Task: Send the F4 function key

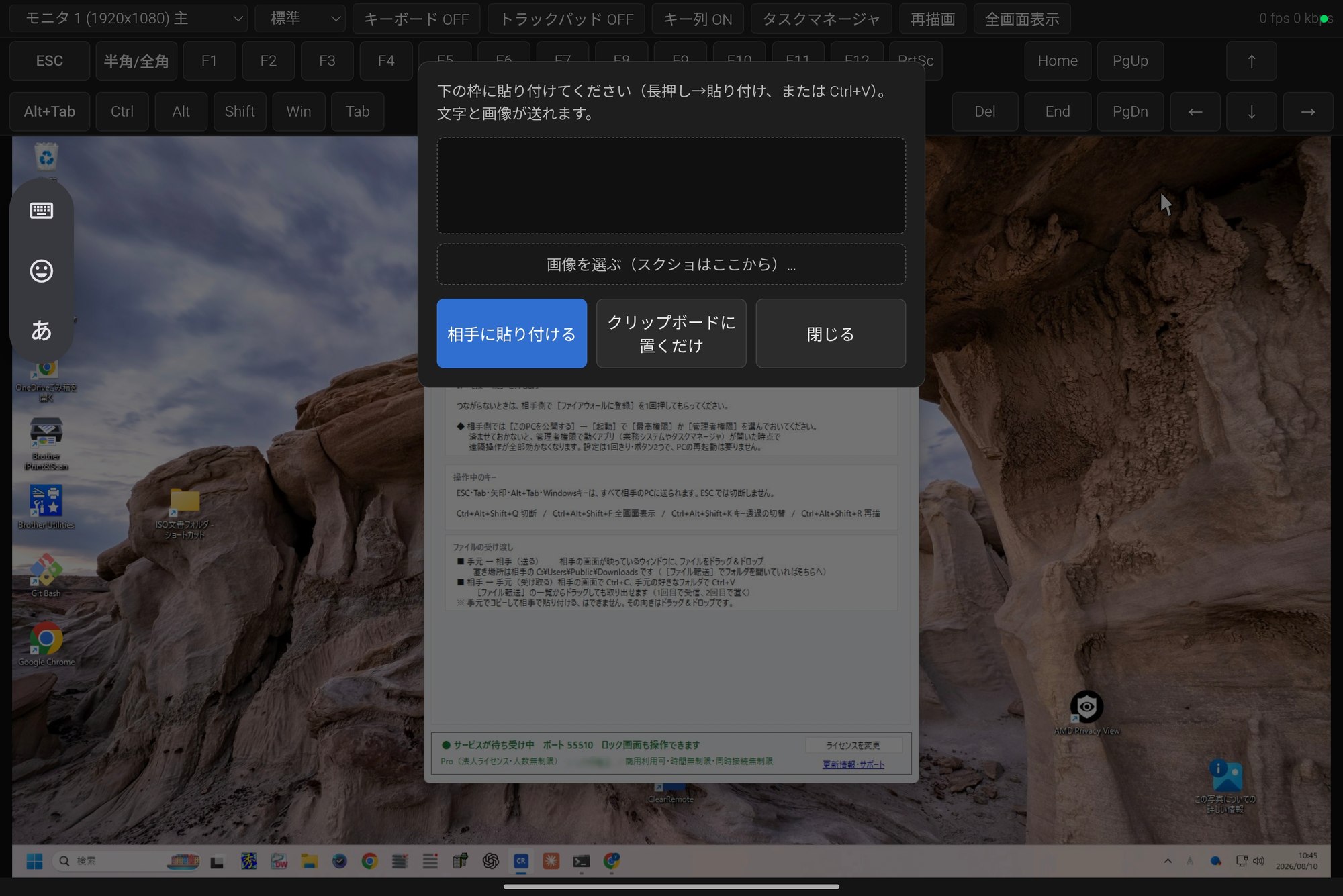Action: click(x=386, y=61)
